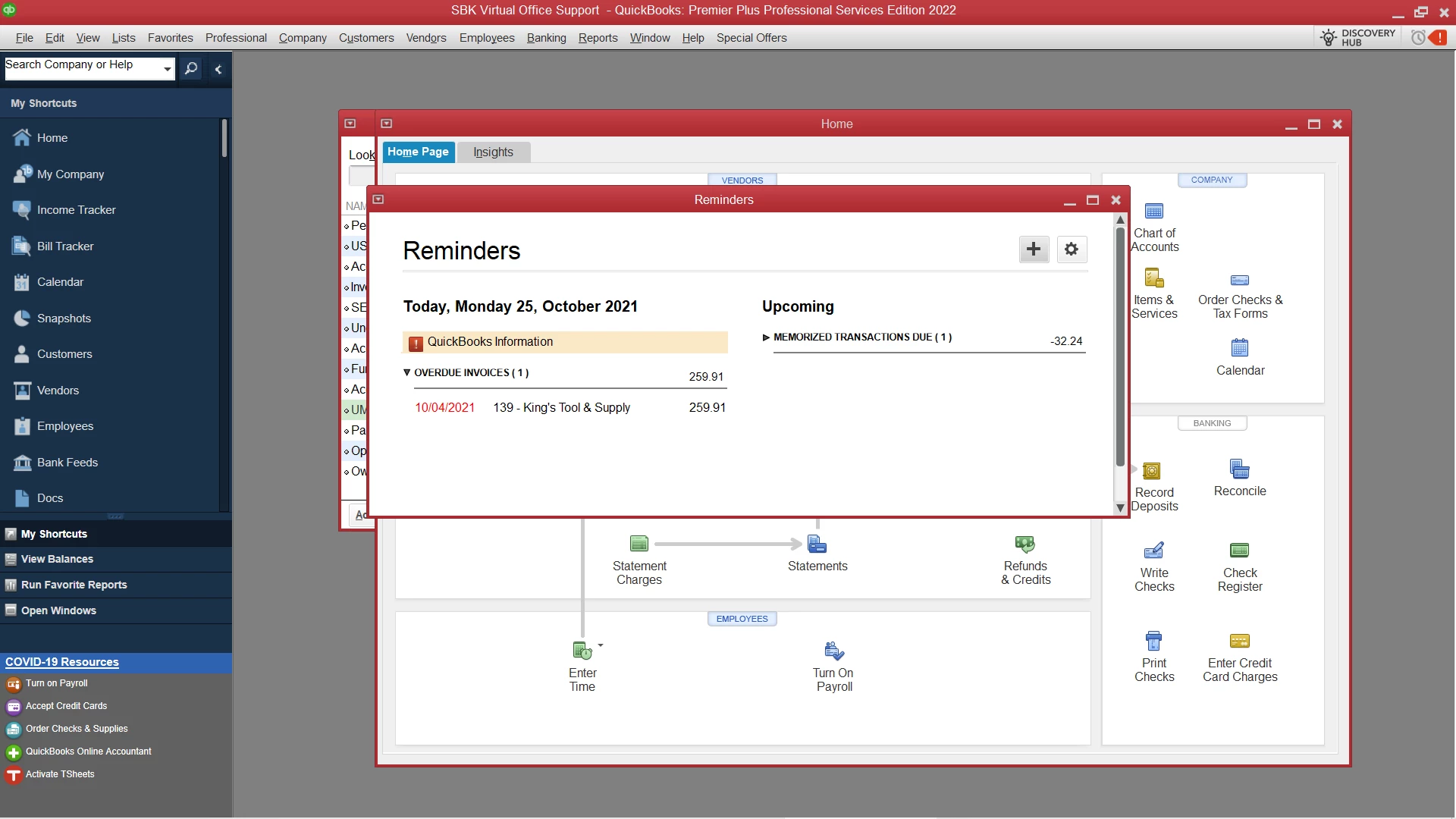Select the Home Page tab
This screenshot has width=1456, height=819.
coord(418,152)
